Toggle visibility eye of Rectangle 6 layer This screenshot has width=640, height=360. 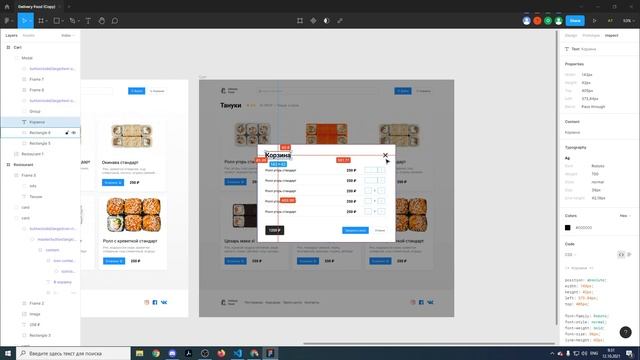click(x=74, y=133)
